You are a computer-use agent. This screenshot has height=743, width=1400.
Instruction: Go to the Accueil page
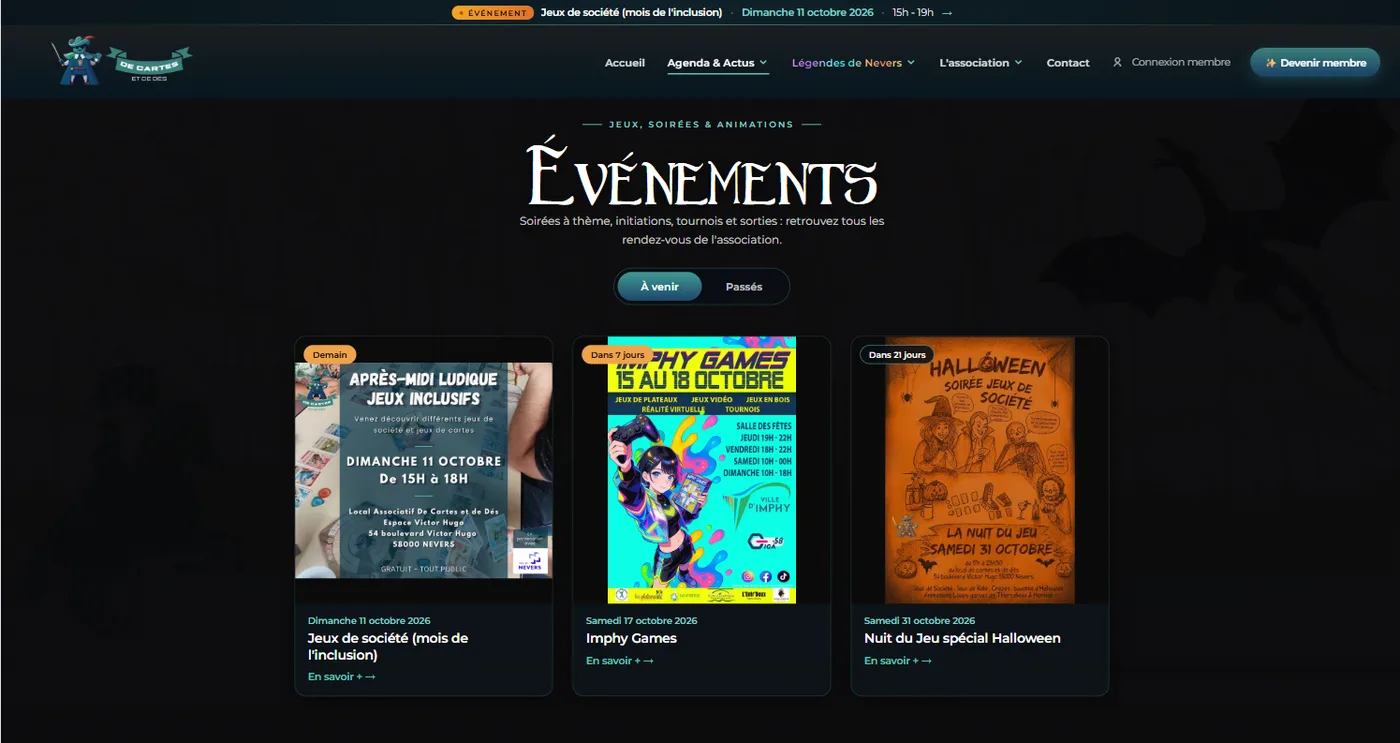pos(625,63)
